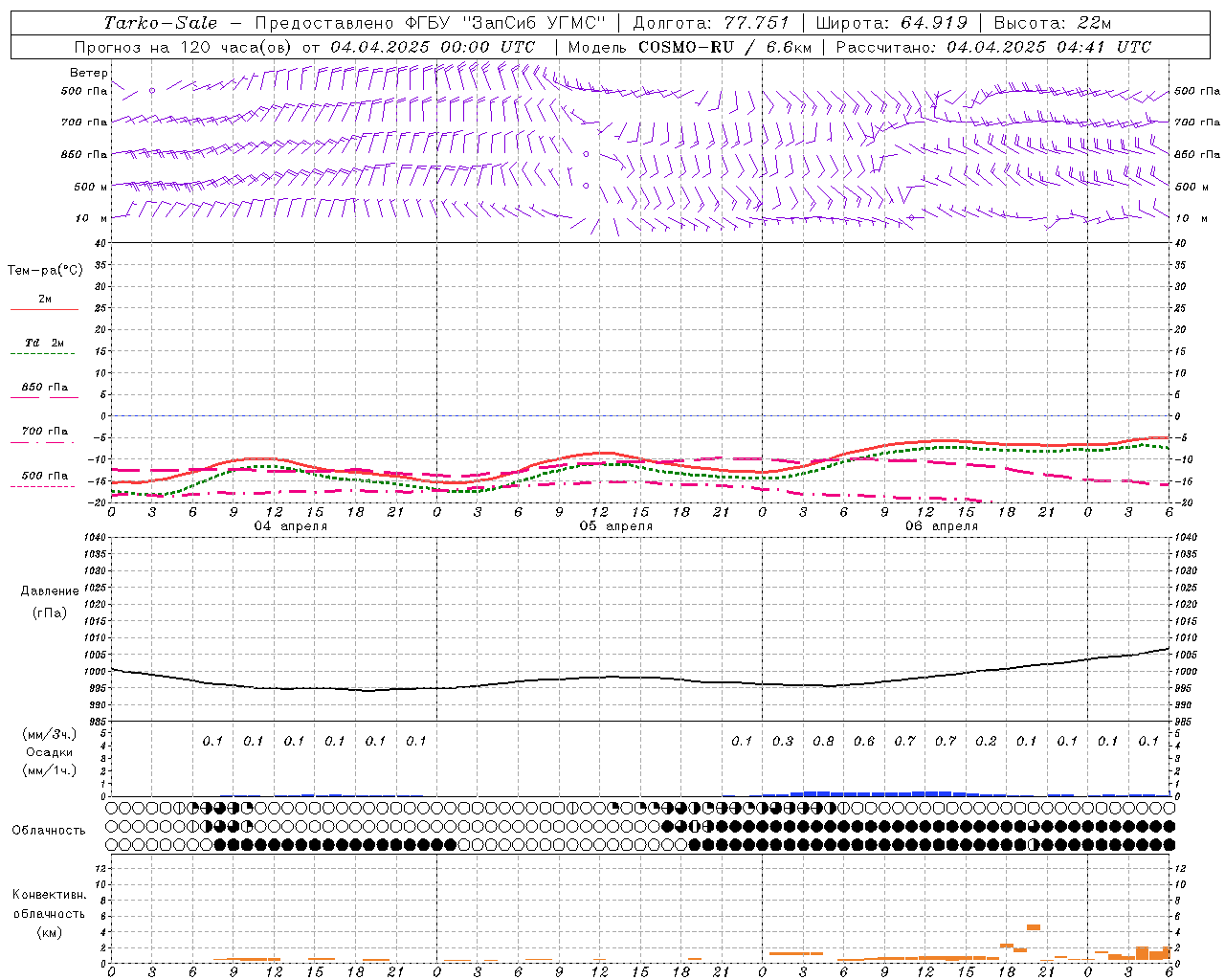Click the Давление panel label
This screenshot has height=980, width=1225.
pyautogui.click(x=50, y=591)
